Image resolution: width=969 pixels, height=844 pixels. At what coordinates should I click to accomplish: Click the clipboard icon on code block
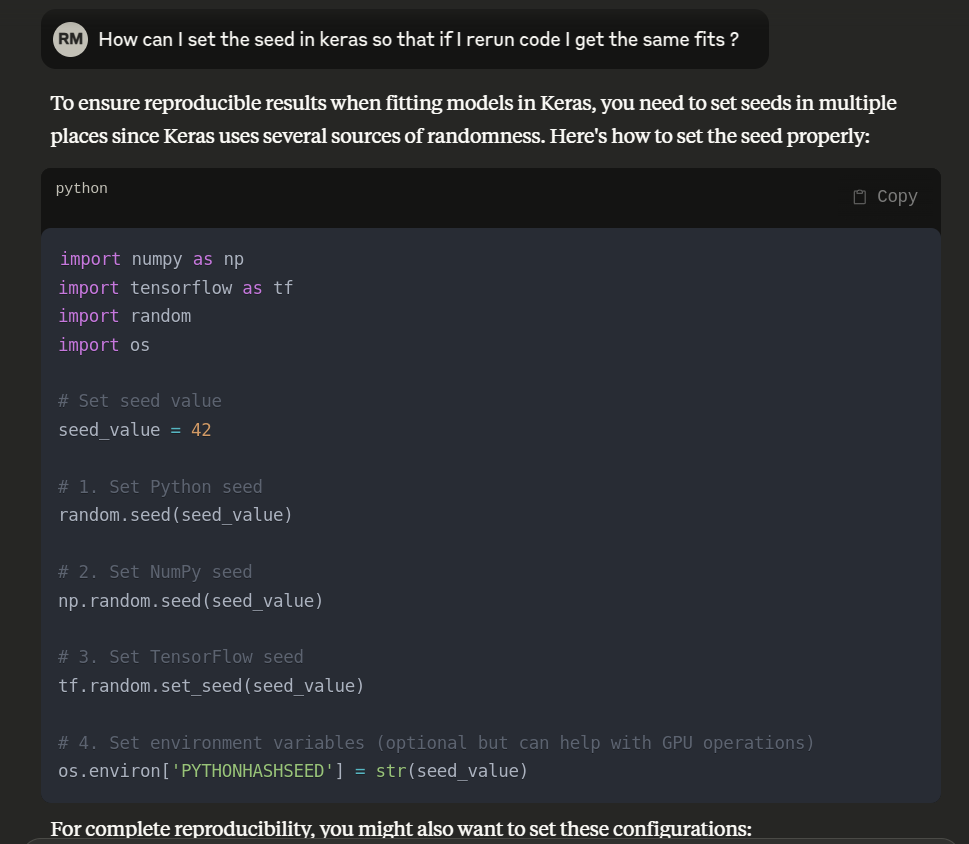click(x=860, y=197)
